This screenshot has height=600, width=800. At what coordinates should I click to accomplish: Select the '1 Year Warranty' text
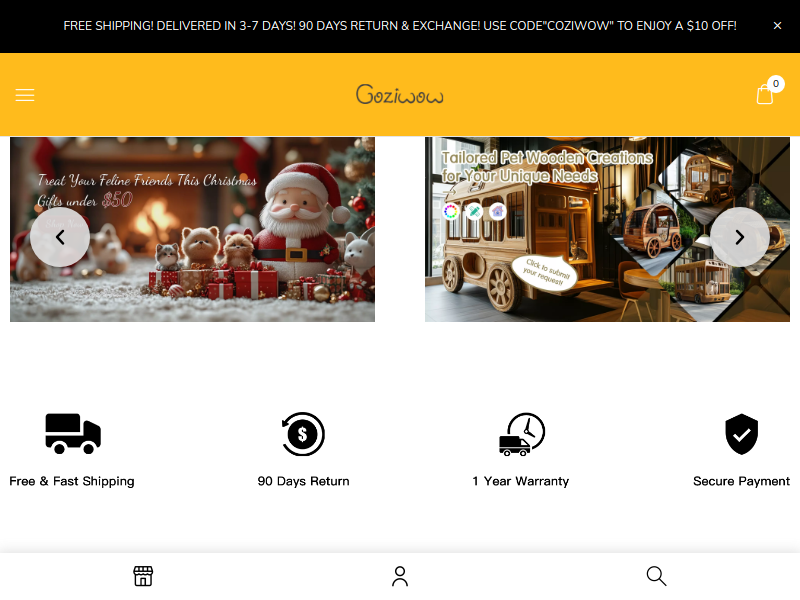point(520,481)
